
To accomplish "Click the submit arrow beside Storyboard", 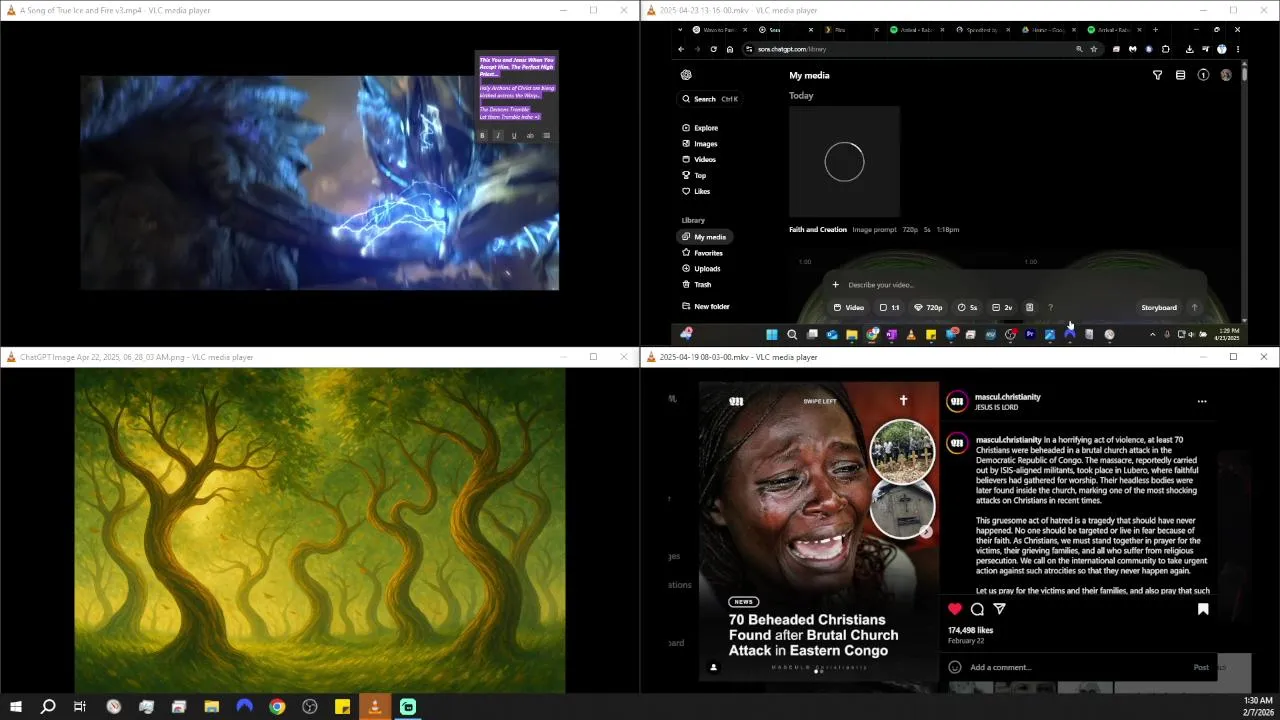I will [1194, 308].
